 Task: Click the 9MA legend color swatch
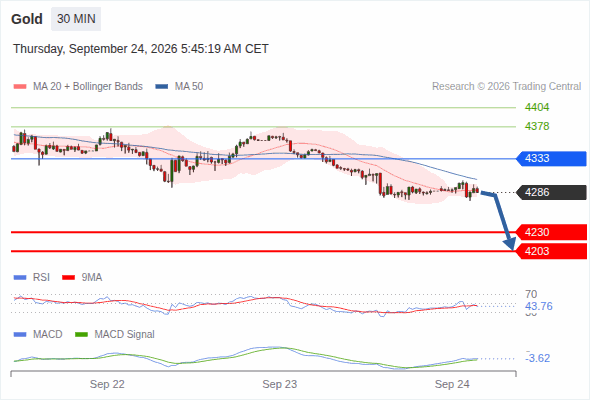[x=68, y=278]
